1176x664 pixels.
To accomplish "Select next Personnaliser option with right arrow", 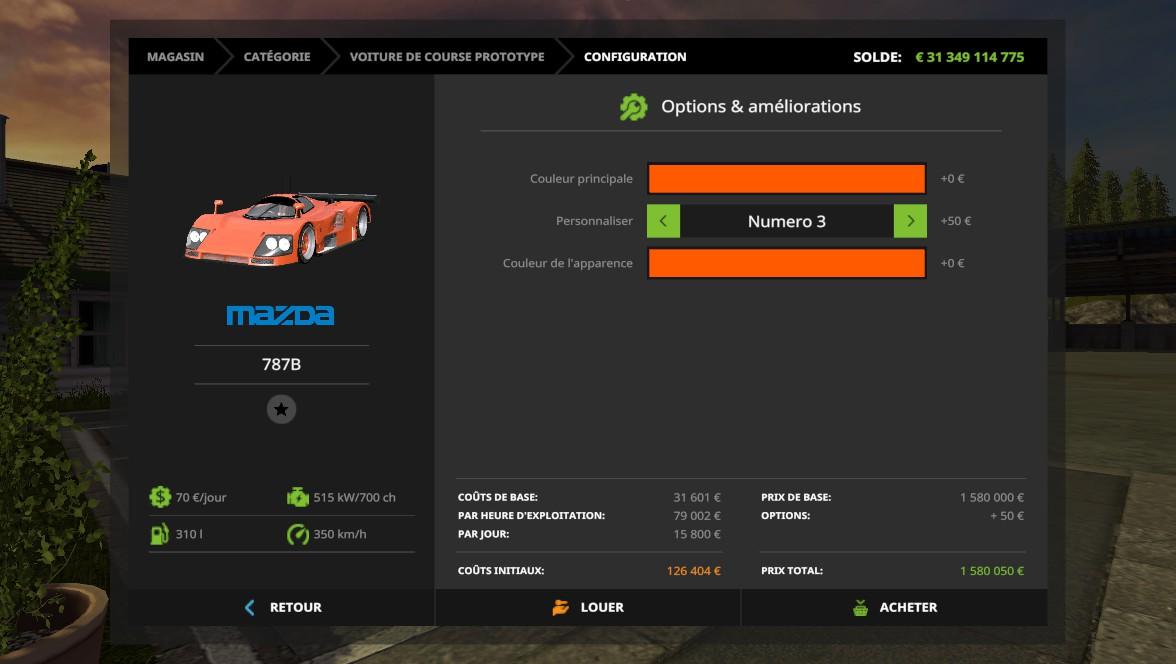I will (910, 221).
